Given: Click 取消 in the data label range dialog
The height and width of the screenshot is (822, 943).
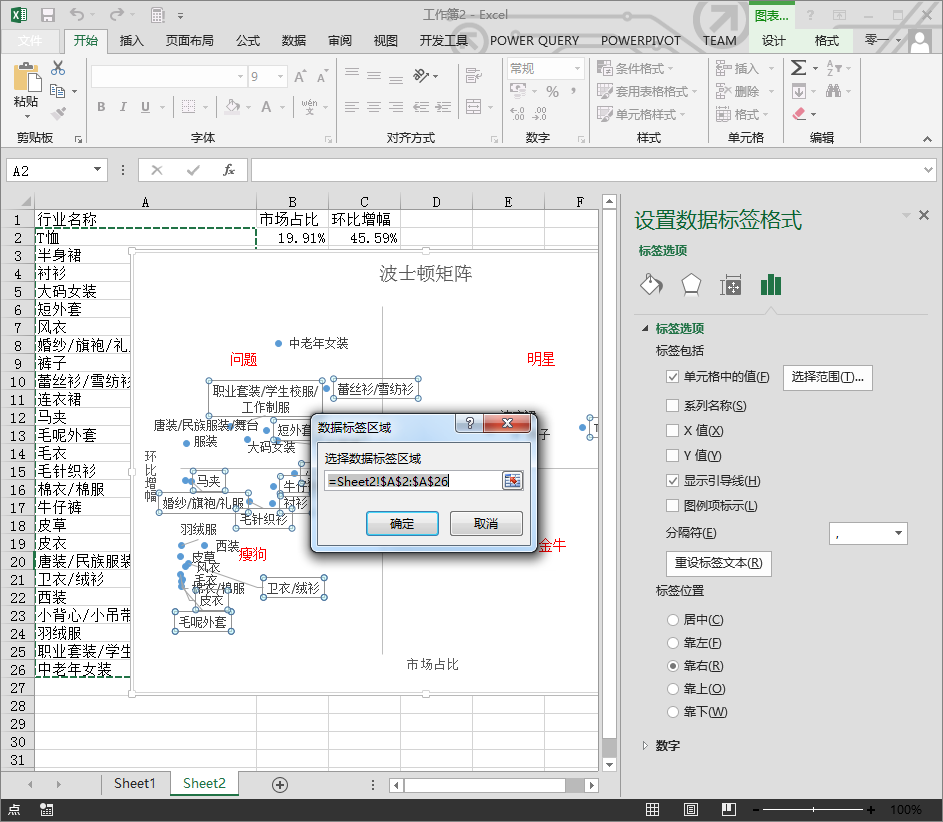Looking at the screenshot, I should tap(486, 523).
